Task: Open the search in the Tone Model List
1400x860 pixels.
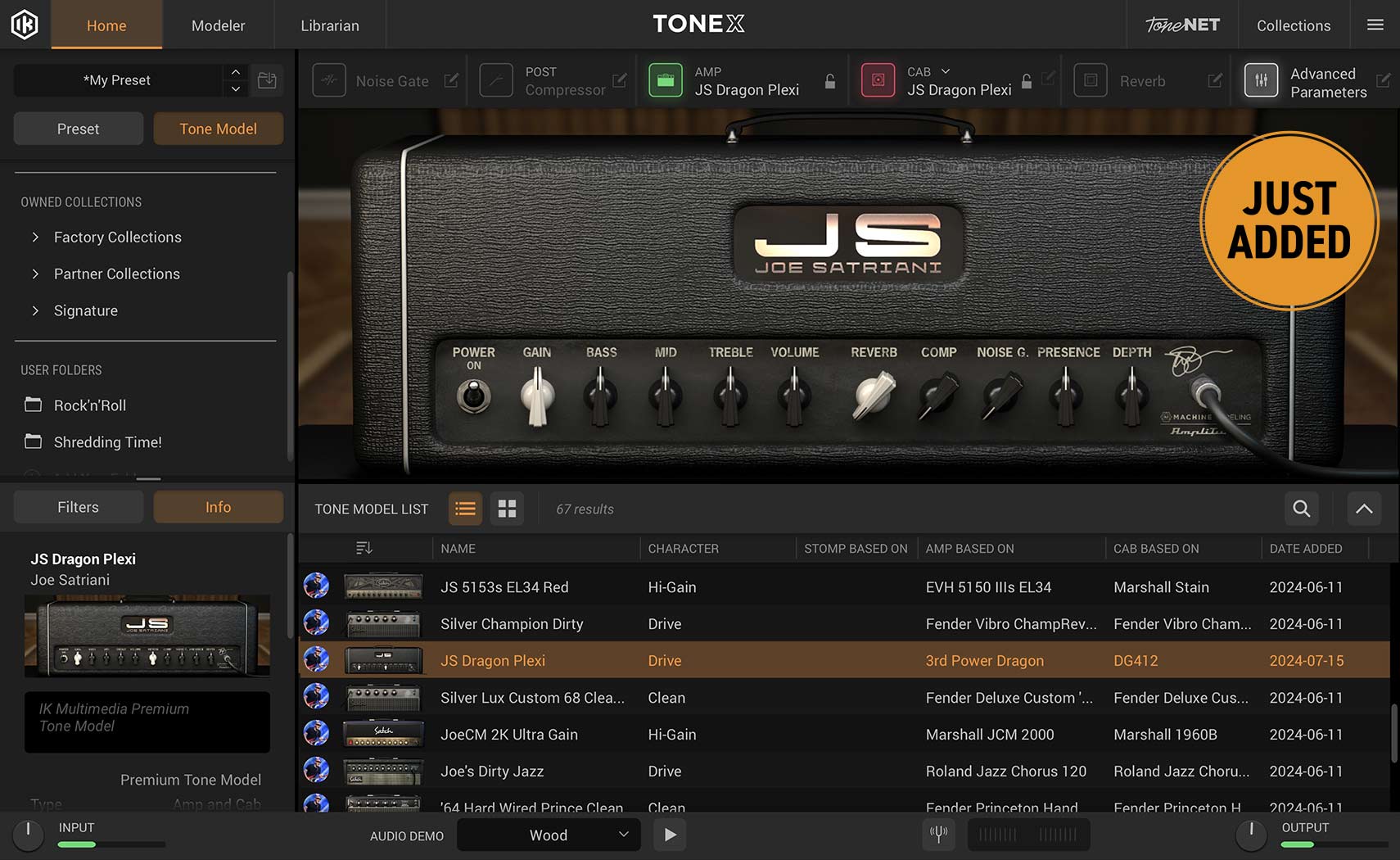Action: (x=1301, y=509)
